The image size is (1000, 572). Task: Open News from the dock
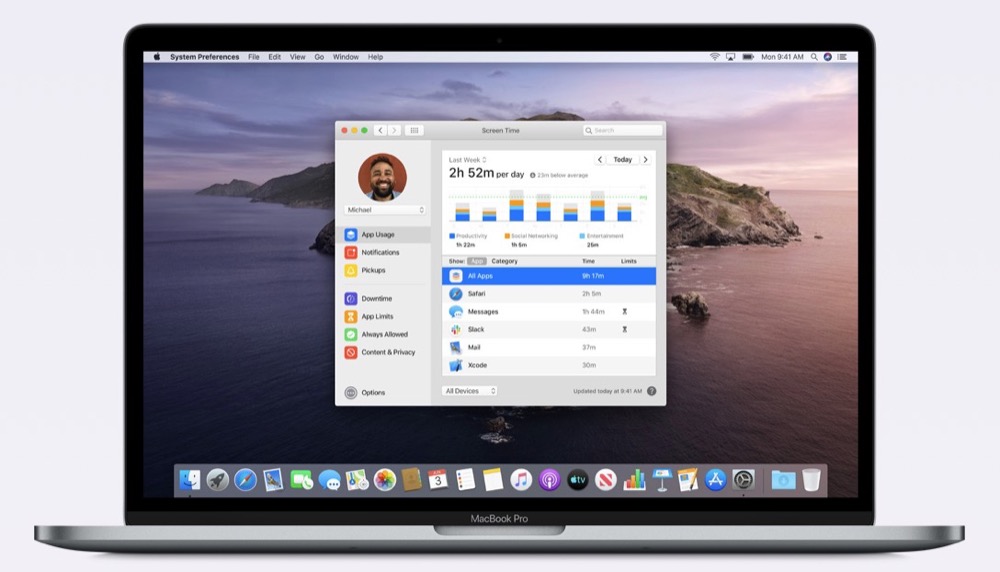(606, 480)
